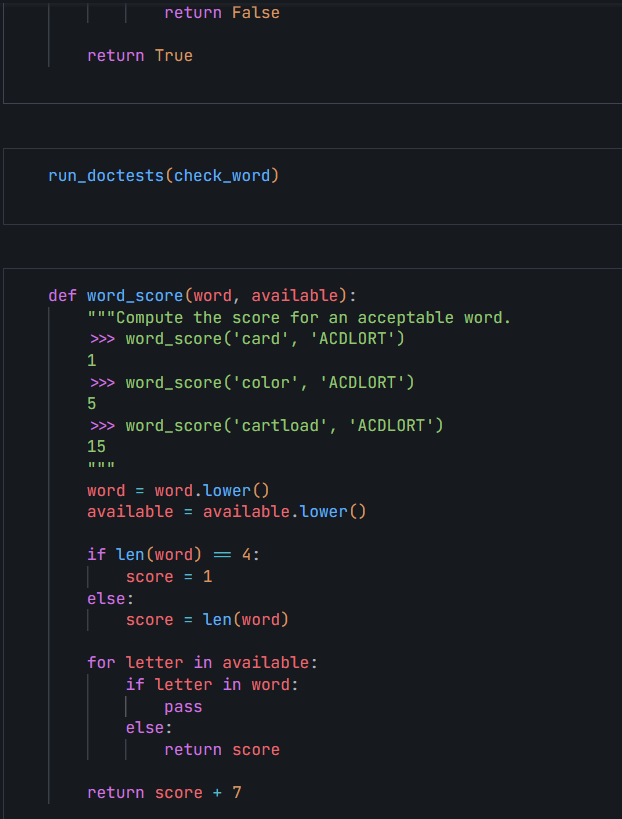Click the 'if len(word) == 4:' line
This screenshot has width=622, height=819.
tap(173, 554)
